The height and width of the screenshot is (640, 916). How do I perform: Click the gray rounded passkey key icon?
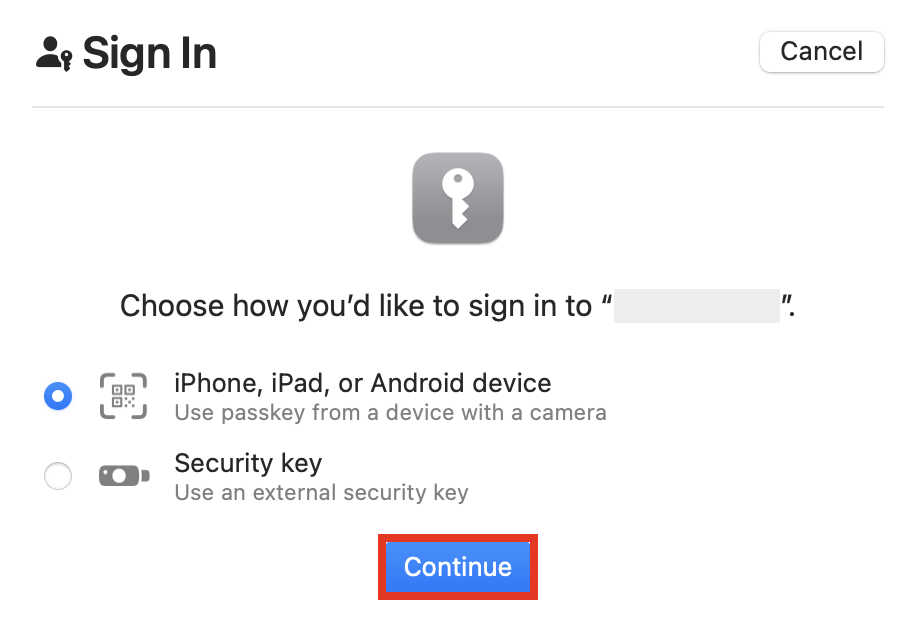coord(458,197)
